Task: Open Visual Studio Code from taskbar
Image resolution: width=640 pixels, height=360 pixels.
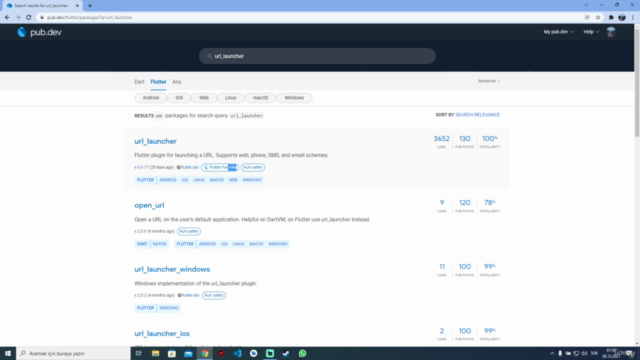Action: click(x=237, y=353)
